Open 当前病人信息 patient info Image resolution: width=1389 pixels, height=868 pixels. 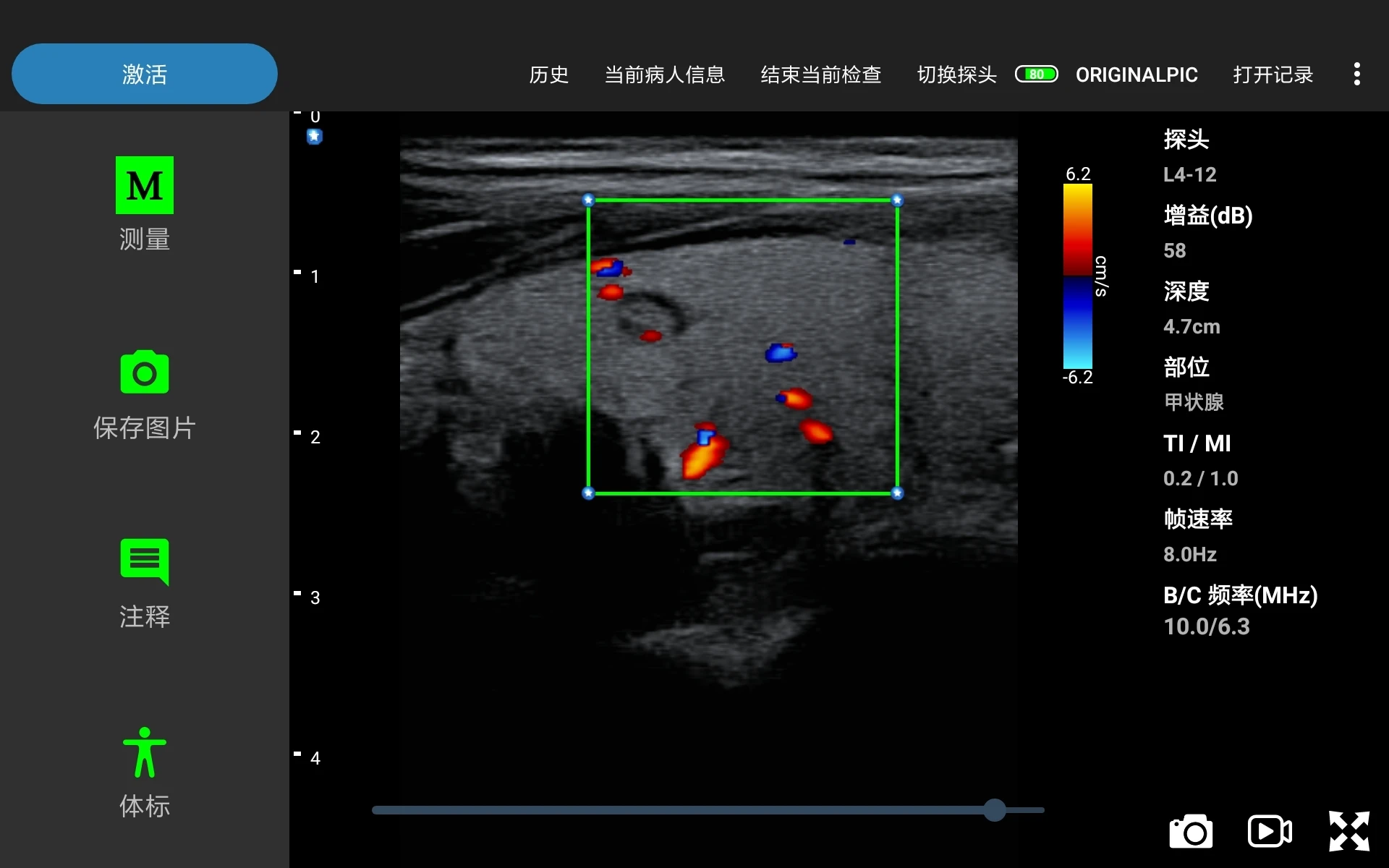pos(664,75)
